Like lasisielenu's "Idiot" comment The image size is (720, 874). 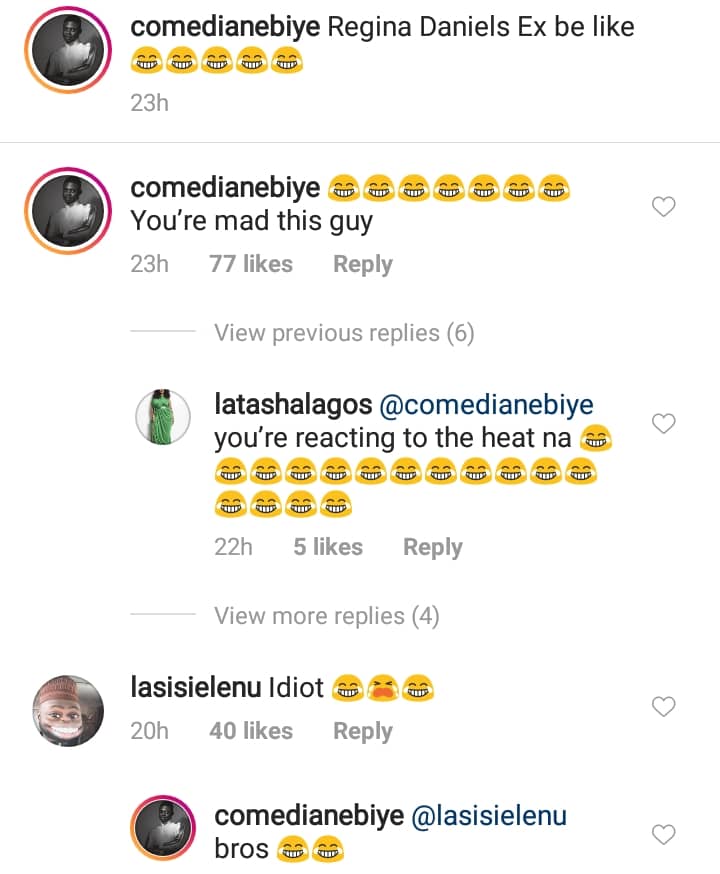pos(664,707)
